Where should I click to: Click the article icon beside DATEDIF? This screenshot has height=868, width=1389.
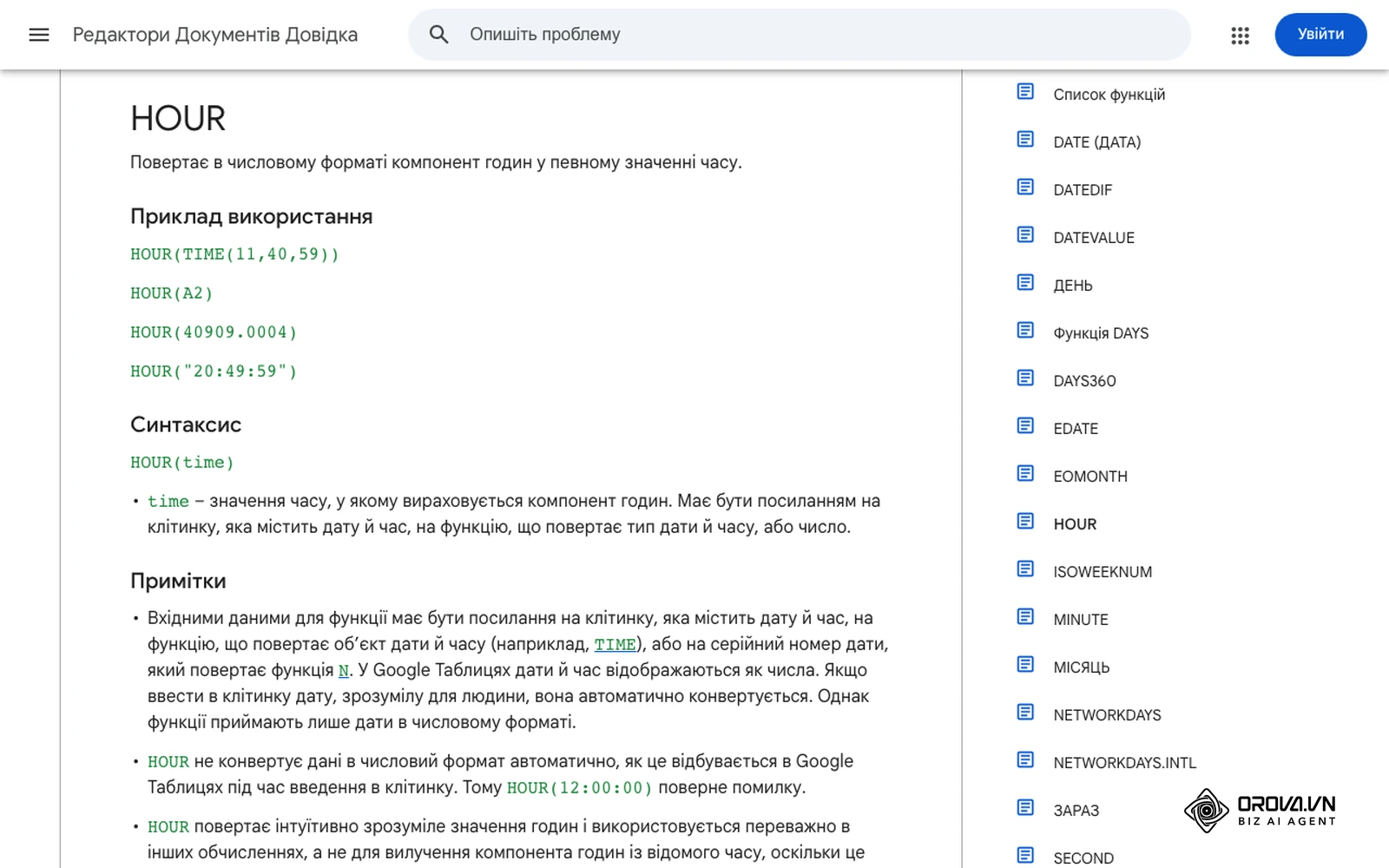click(1025, 187)
